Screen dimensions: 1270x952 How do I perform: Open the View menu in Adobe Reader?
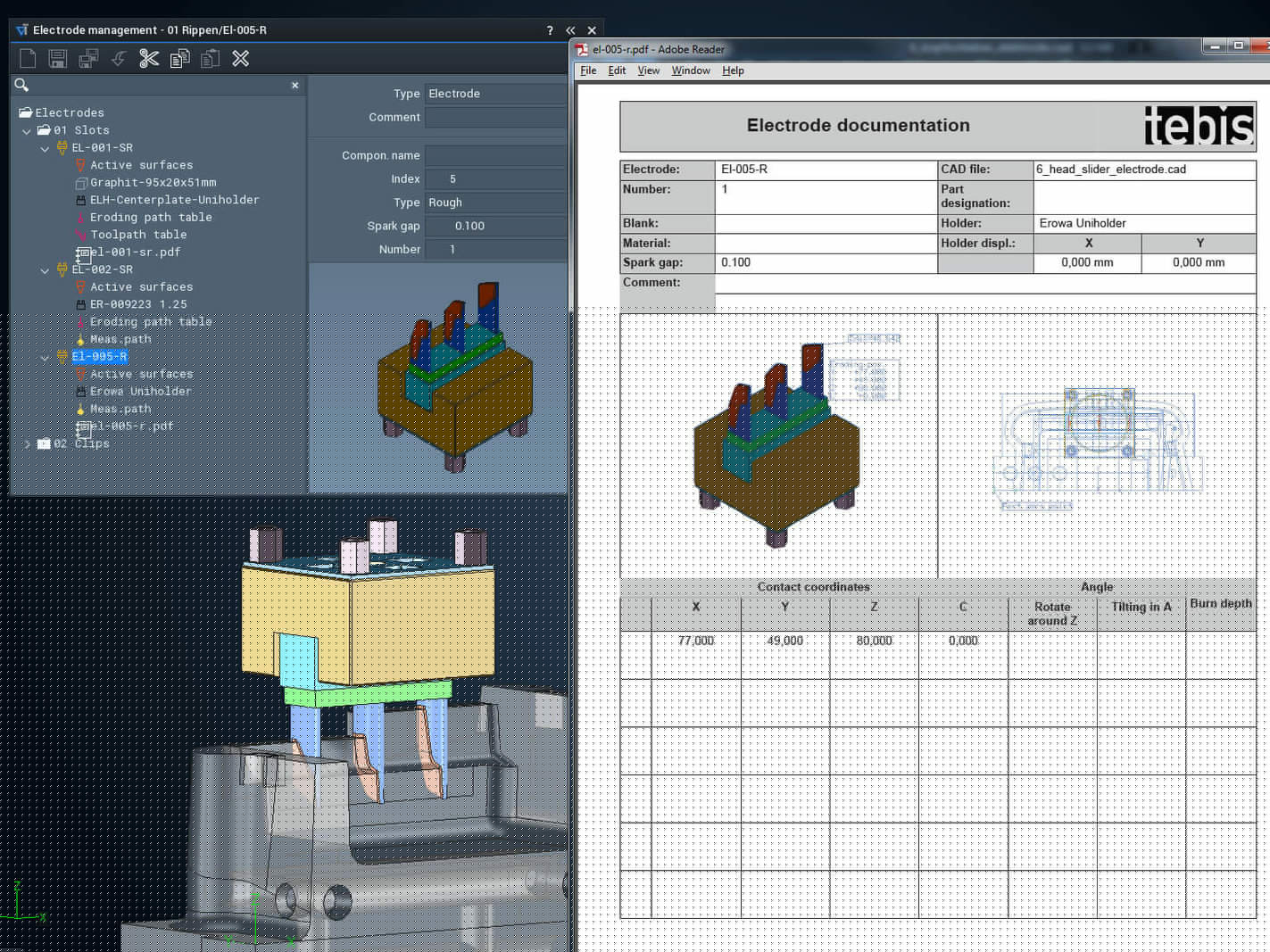point(649,70)
